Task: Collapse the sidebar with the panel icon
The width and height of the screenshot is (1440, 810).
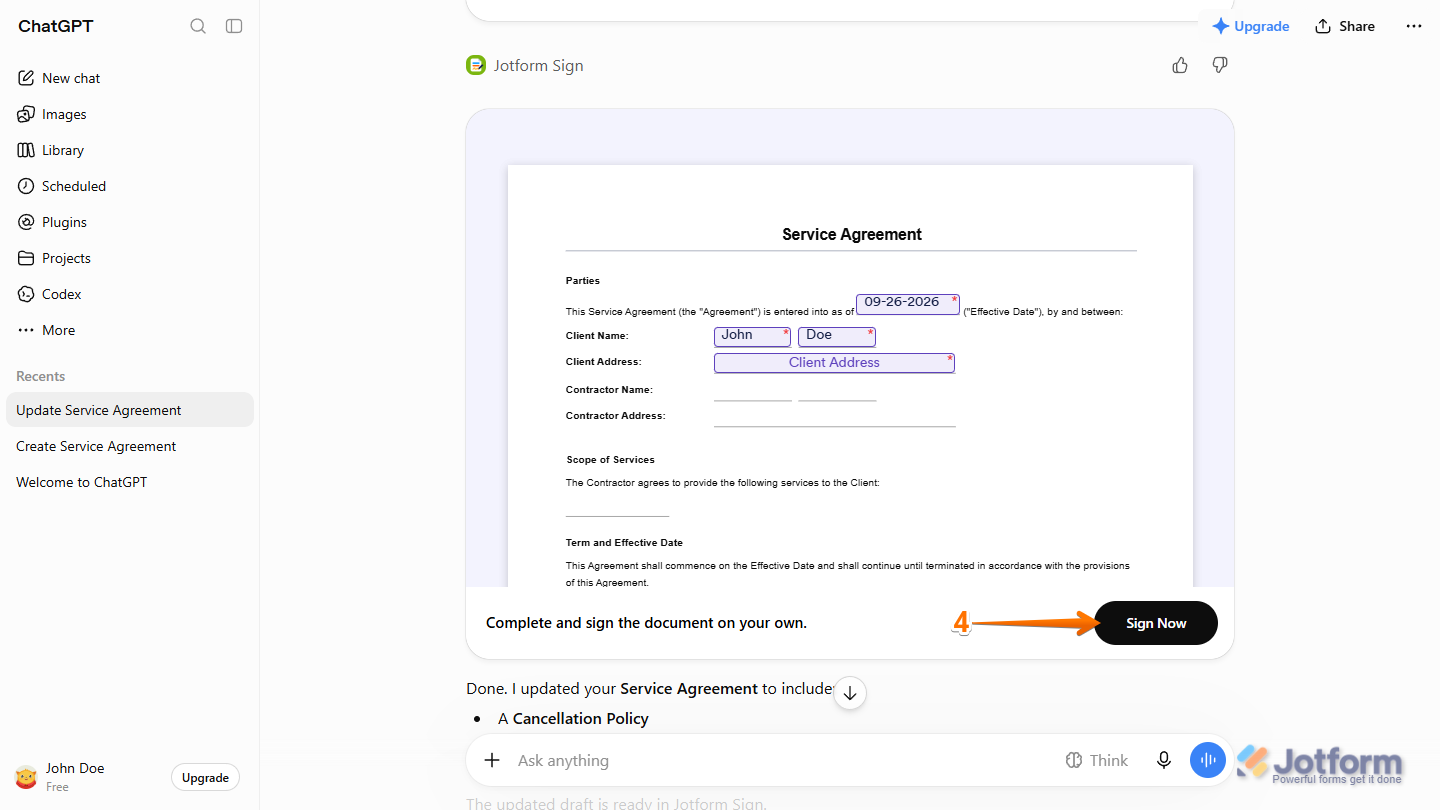Action: coord(234,26)
